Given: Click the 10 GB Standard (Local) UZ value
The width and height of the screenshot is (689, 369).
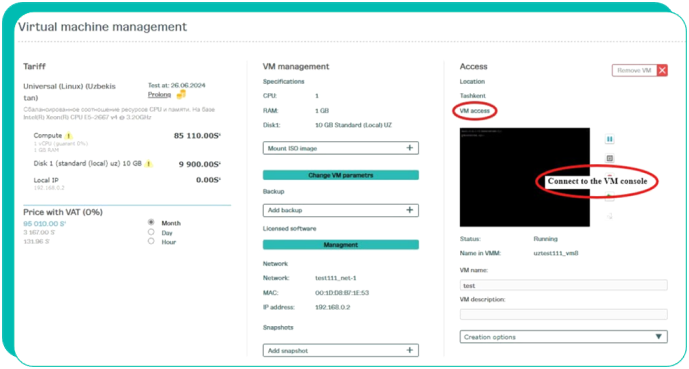Looking at the screenshot, I should (353, 125).
